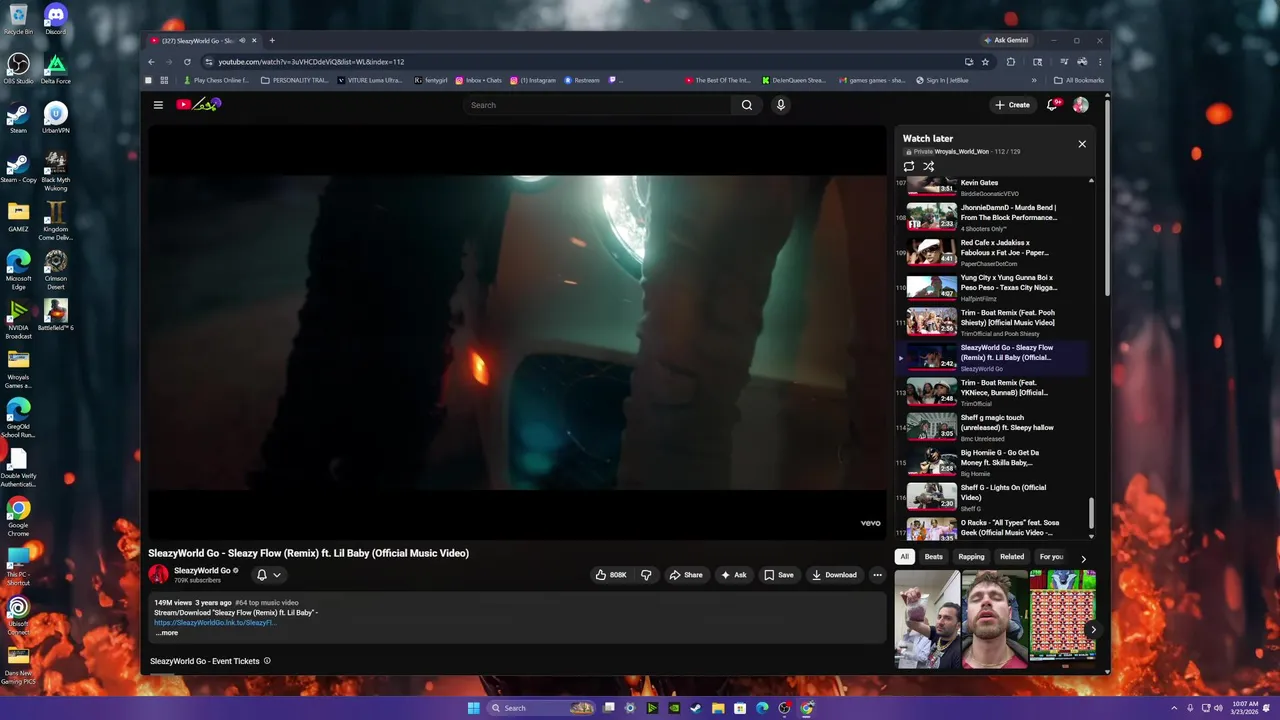Open Chrome extensions puzzle icon
This screenshot has height=720, width=1280.
[1011, 62]
